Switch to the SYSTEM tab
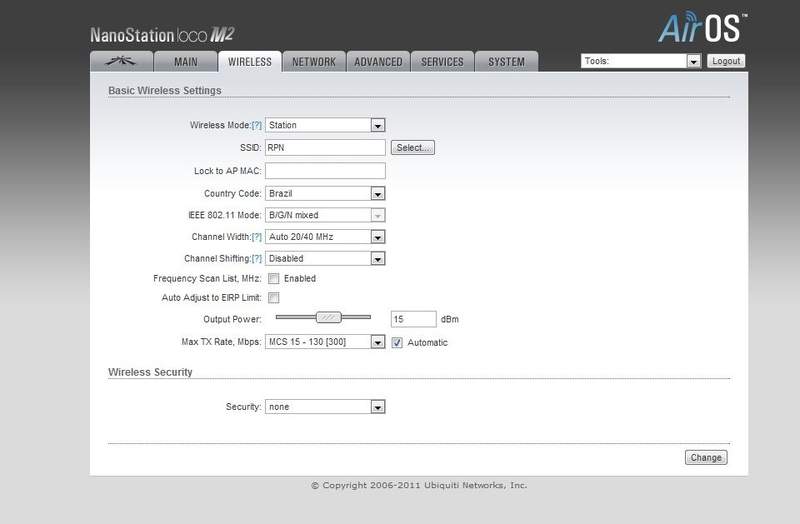Screen dimensions: 800x524 point(506,61)
